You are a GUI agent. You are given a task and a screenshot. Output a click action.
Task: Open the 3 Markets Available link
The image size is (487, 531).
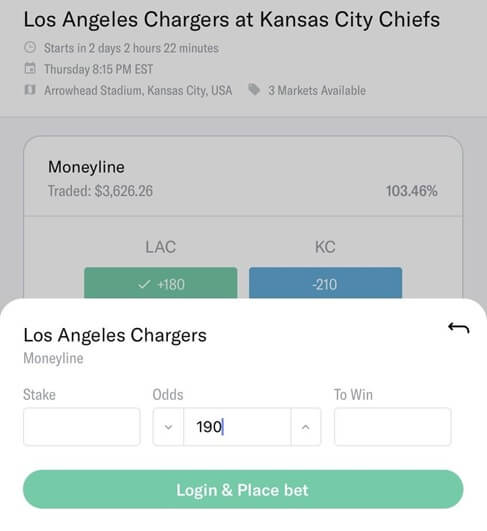click(317, 90)
